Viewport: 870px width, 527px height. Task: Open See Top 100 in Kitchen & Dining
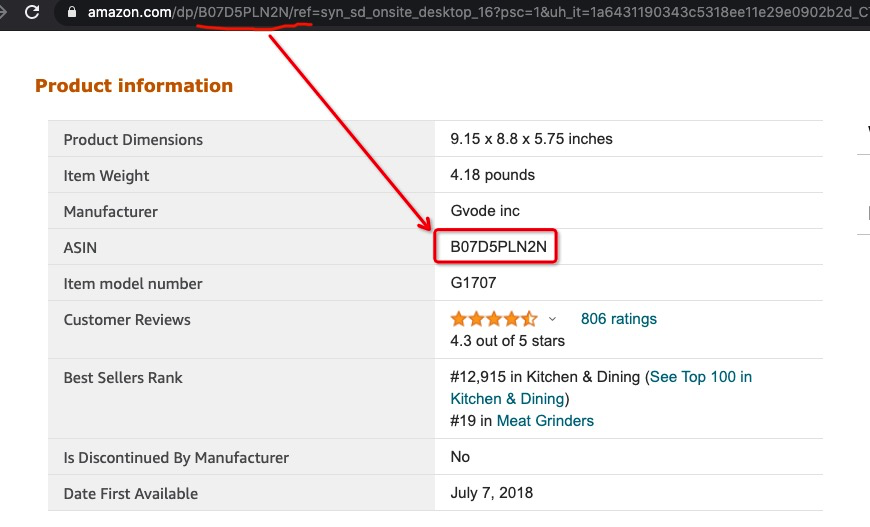(x=700, y=377)
